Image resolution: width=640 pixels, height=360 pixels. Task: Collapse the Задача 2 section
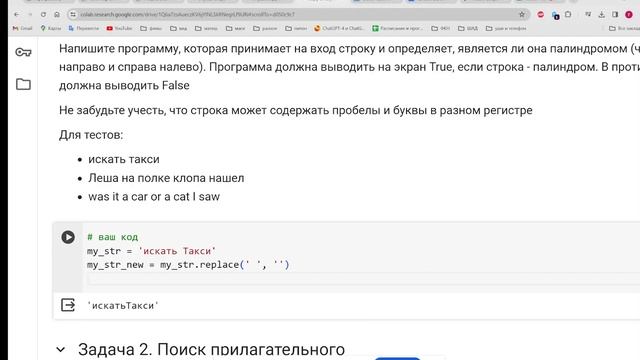[x=61, y=349]
